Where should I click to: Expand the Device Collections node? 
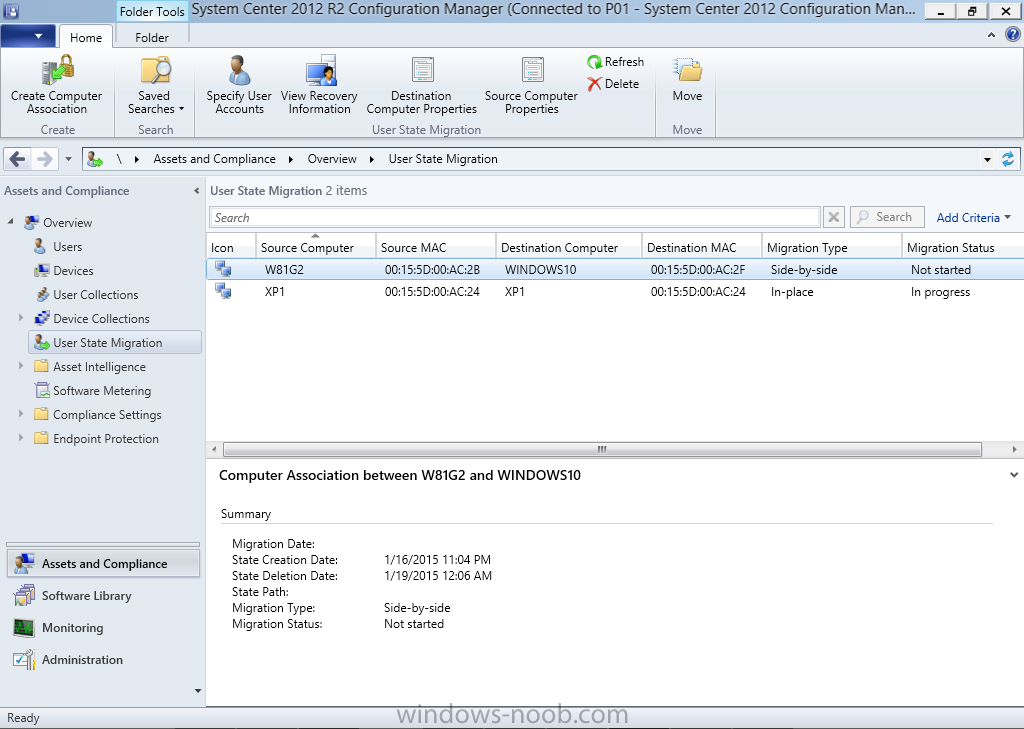pos(21,318)
